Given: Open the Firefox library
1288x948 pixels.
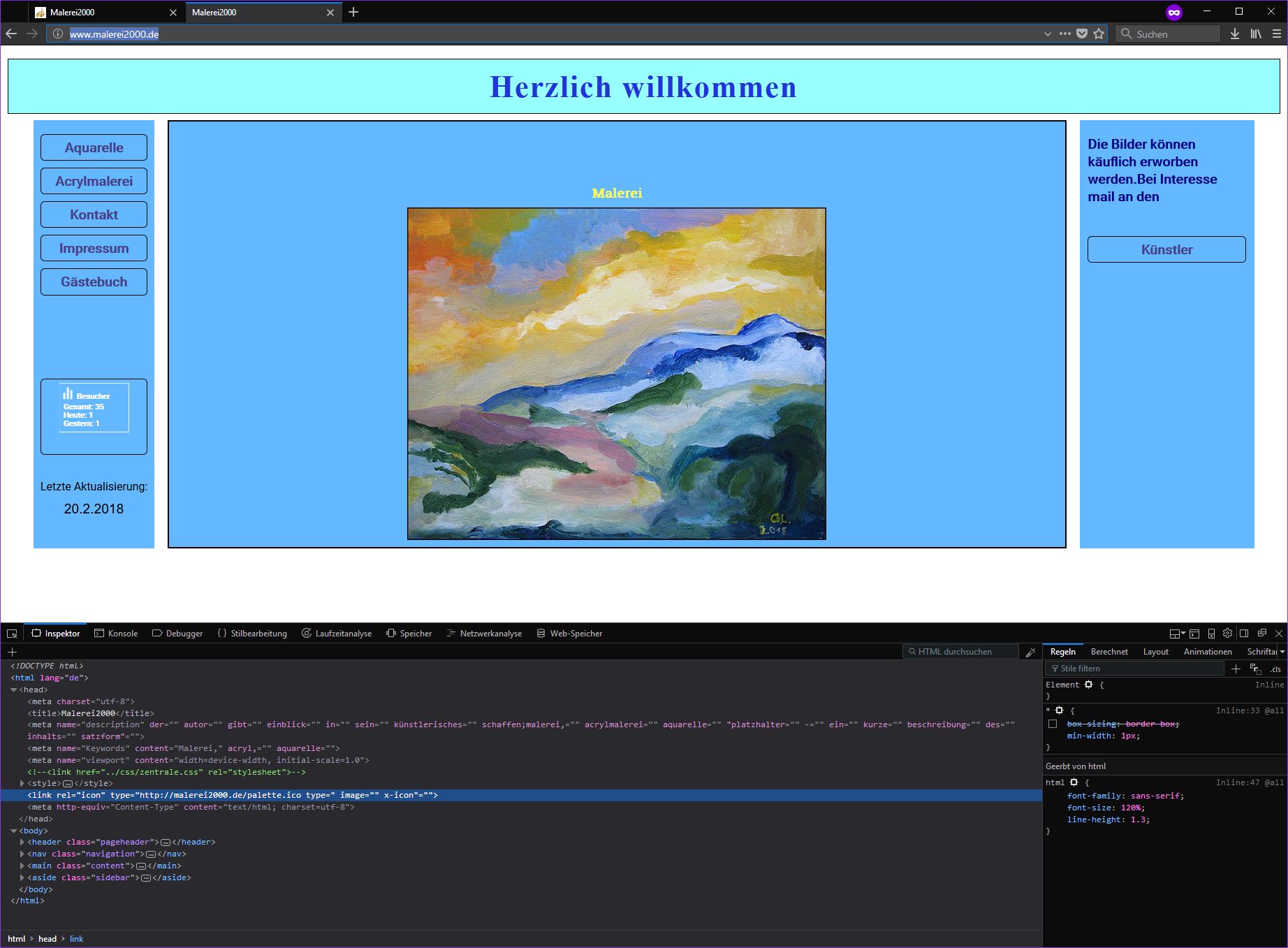Looking at the screenshot, I should 1256,34.
